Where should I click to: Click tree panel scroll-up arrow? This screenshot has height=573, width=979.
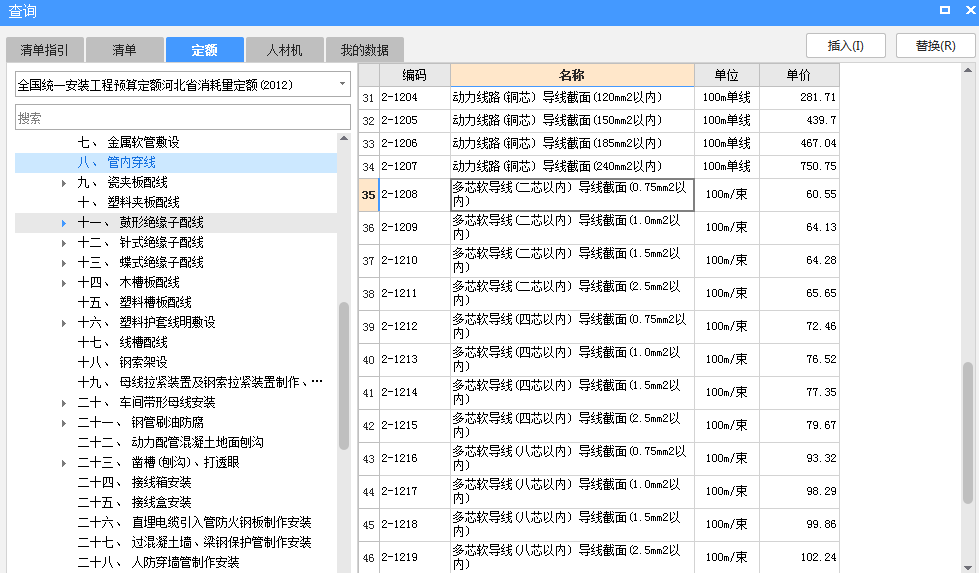tap(343, 139)
